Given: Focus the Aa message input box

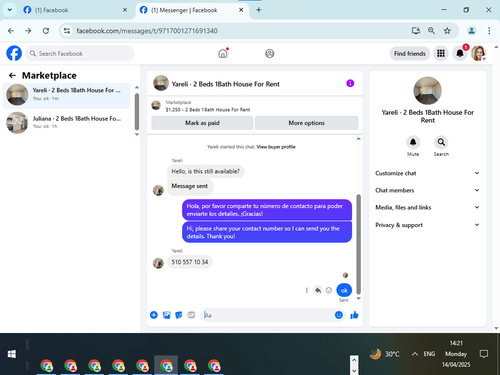Looking at the screenshot, I should [267, 315].
